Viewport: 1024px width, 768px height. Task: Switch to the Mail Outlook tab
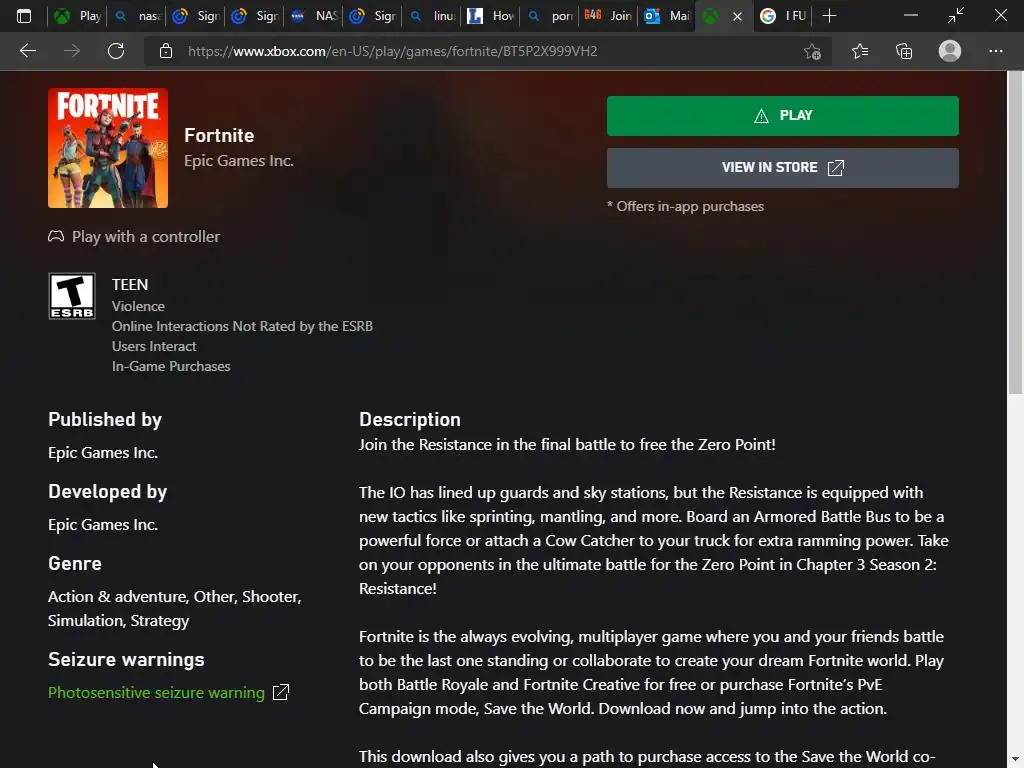click(x=665, y=16)
